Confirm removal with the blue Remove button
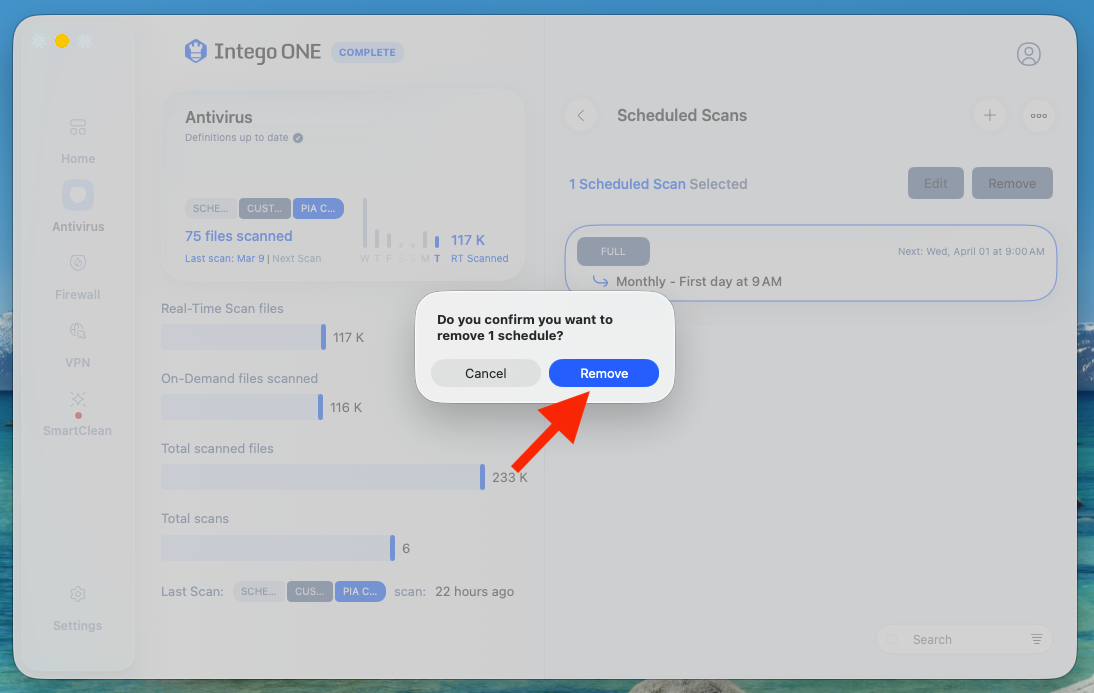Image resolution: width=1094 pixels, height=693 pixels. point(604,373)
